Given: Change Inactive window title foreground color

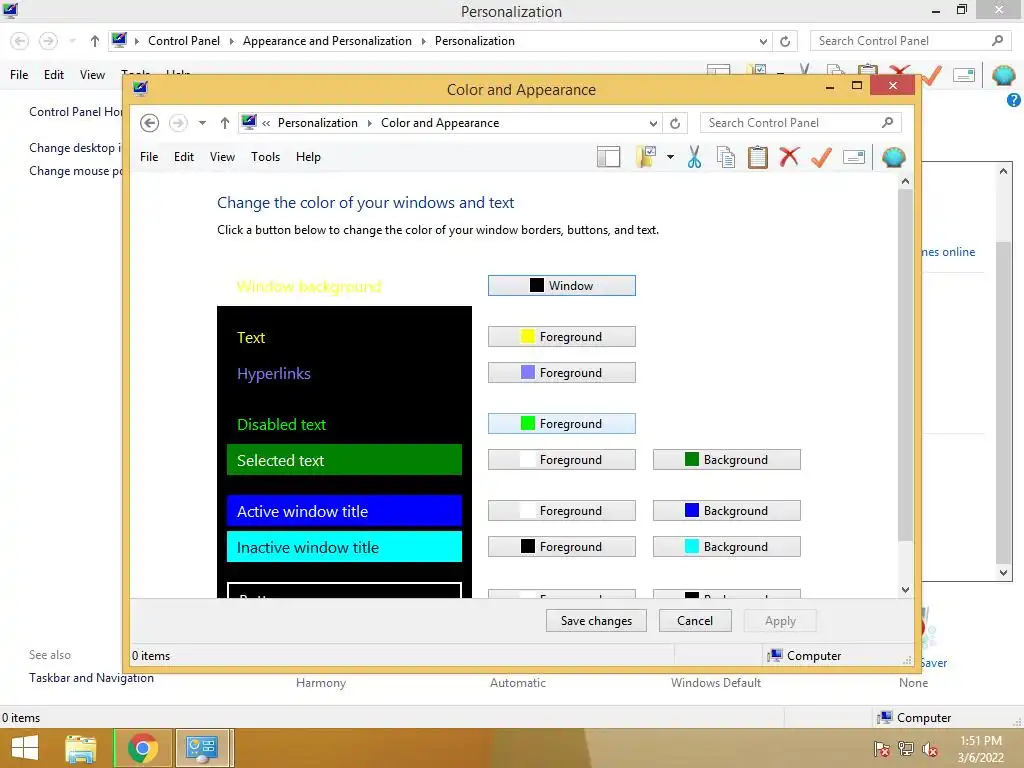Looking at the screenshot, I should click(x=562, y=546).
